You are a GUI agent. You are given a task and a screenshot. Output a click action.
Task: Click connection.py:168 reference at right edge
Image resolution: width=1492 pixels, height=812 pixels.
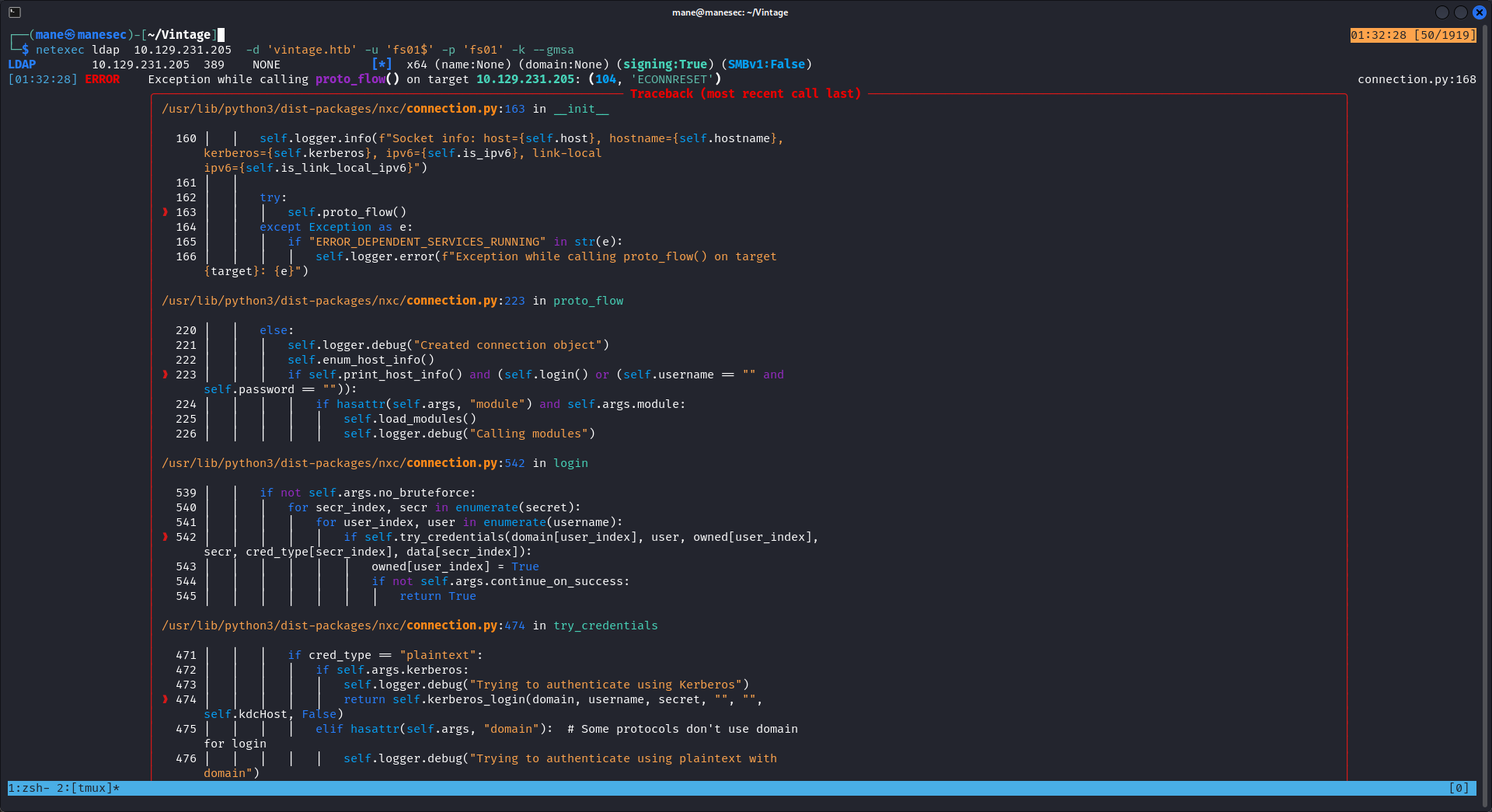tap(1417, 79)
